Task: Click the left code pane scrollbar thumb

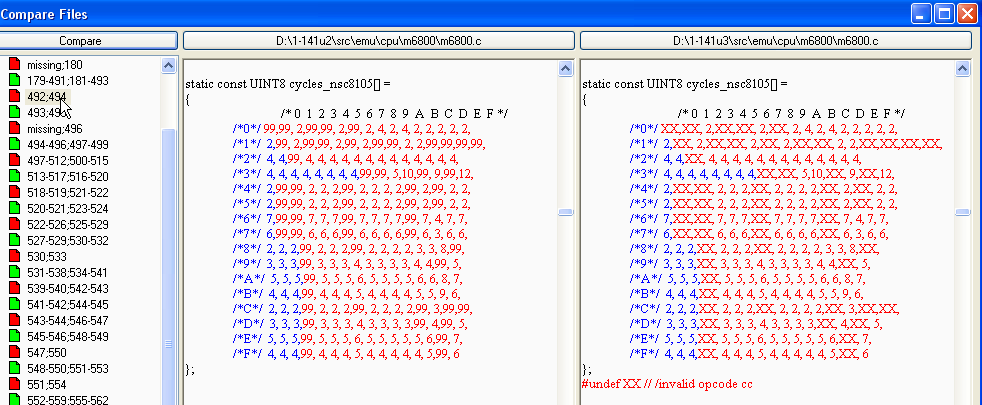Action: click(x=565, y=212)
